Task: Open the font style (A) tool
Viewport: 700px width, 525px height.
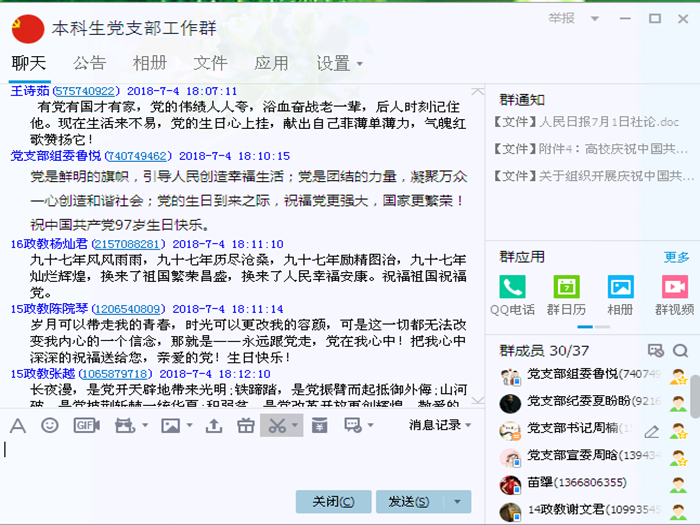Action: pyautogui.click(x=17, y=425)
